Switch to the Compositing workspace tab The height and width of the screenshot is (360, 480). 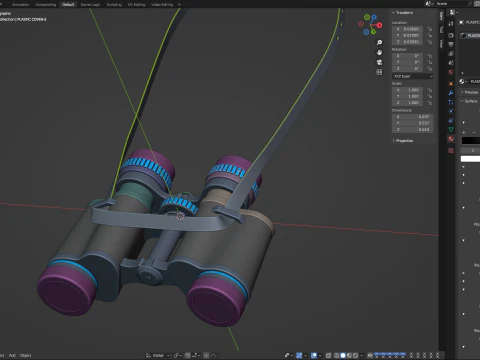46,4
